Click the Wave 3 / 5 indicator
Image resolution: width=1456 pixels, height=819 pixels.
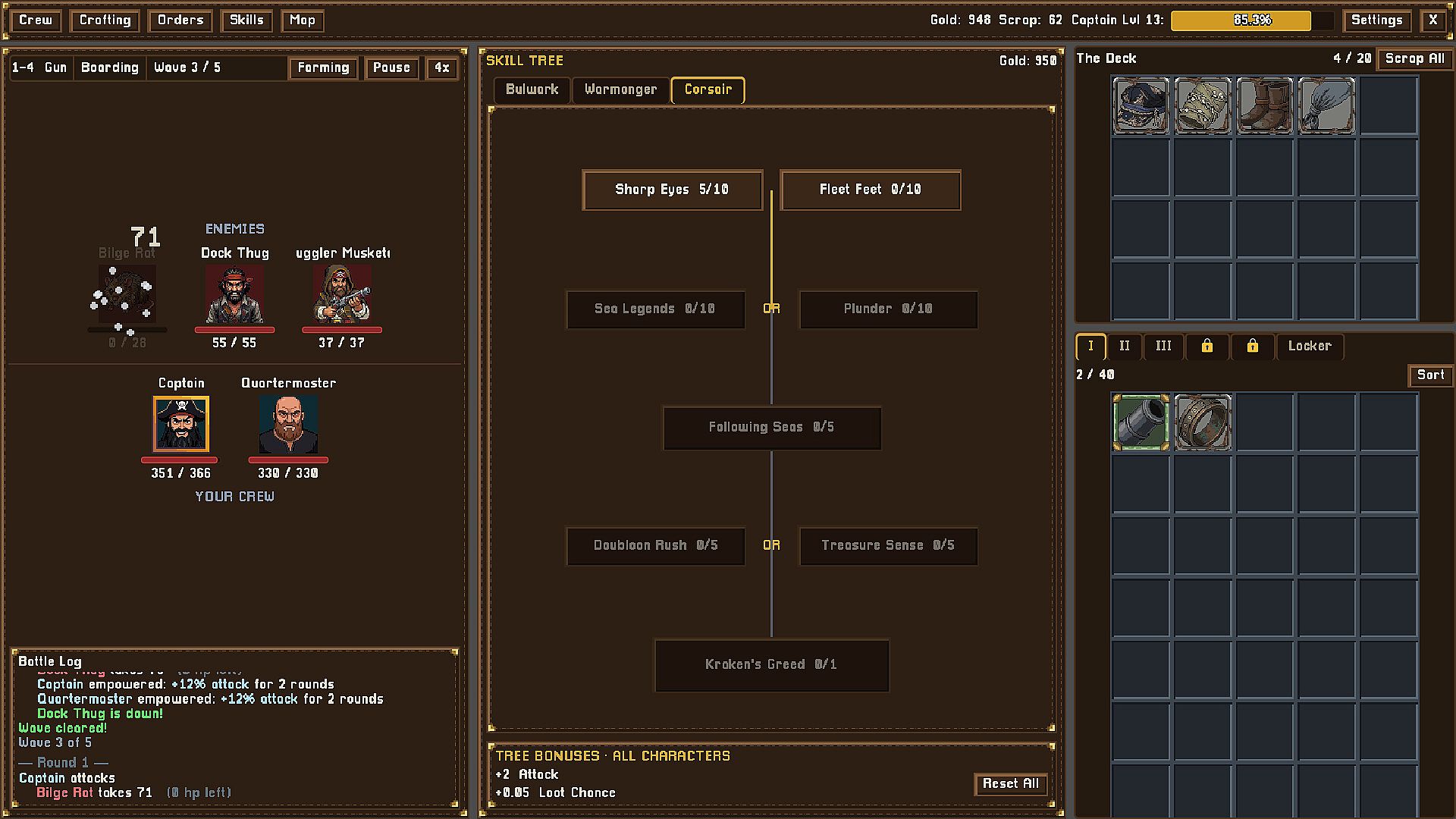187,67
